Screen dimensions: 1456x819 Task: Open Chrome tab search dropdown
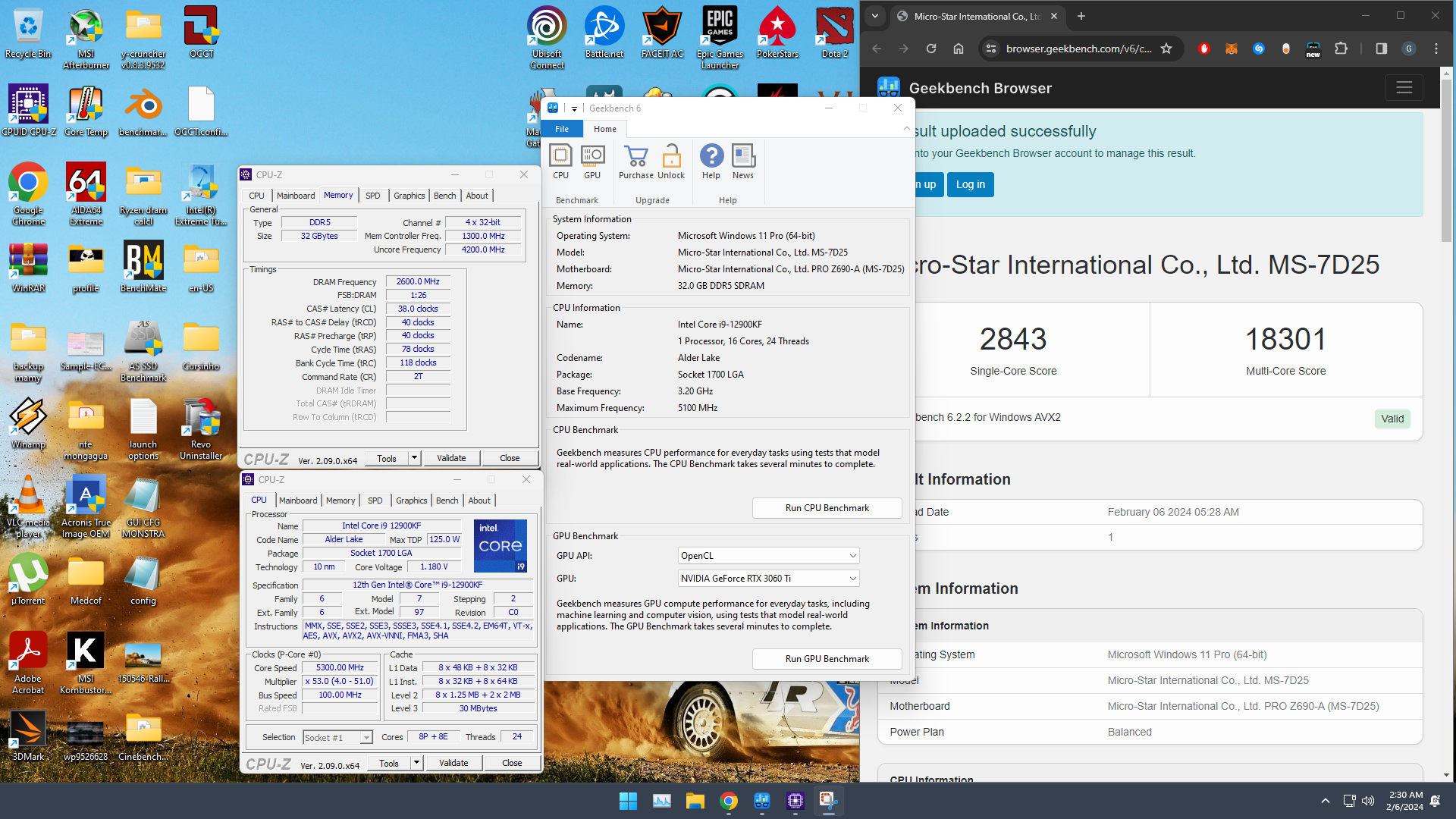click(875, 16)
